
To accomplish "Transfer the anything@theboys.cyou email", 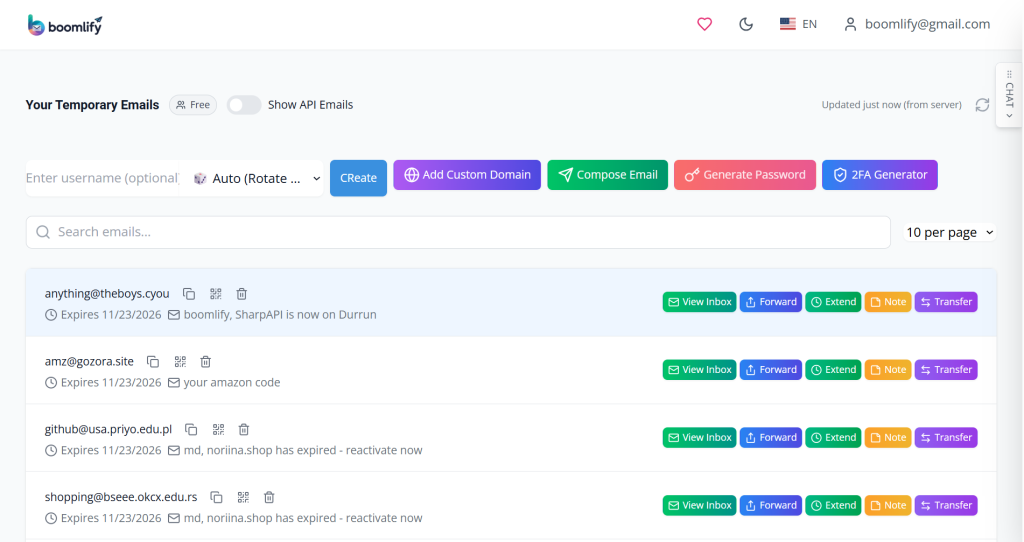I will pyautogui.click(x=946, y=302).
